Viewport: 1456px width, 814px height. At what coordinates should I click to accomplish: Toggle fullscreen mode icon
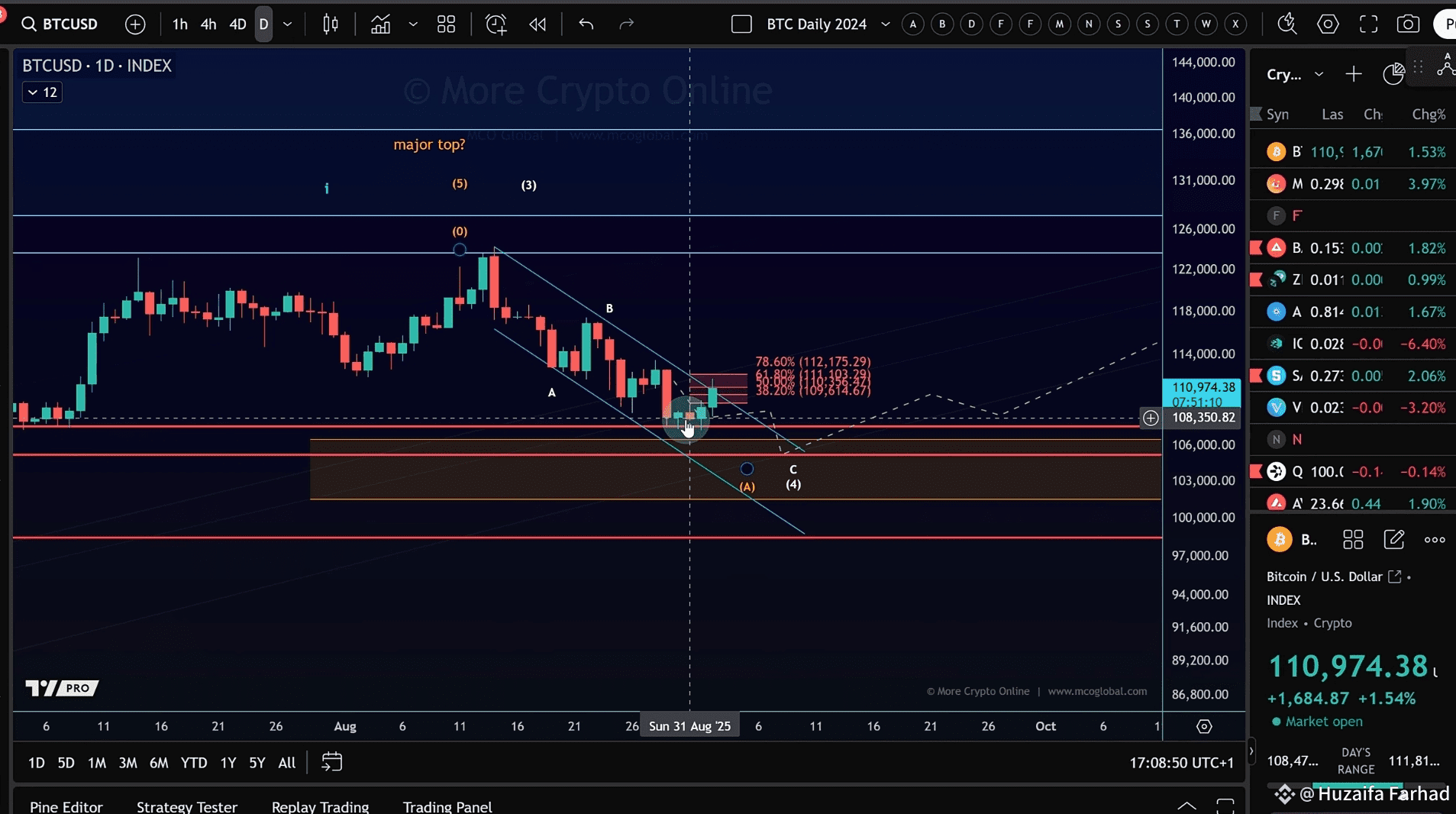(1368, 24)
